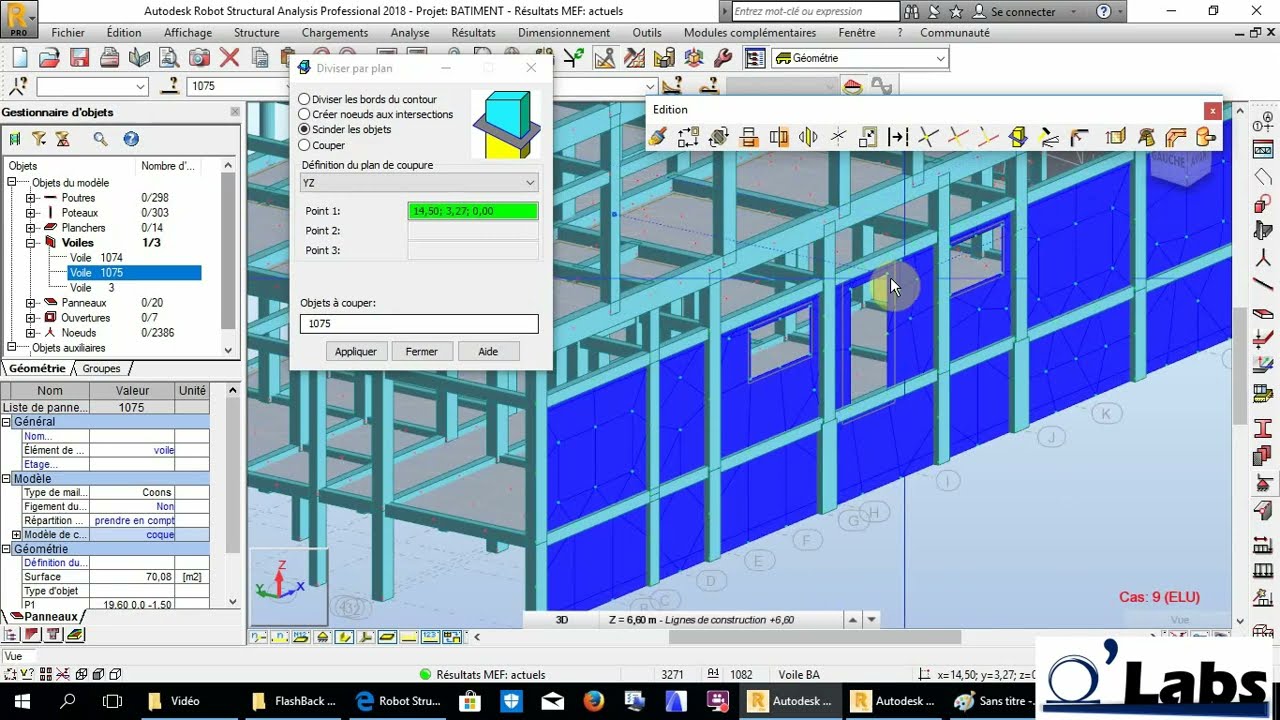This screenshot has height=720, width=1280.
Task: Expand the Noeuds tree node
Action: click(x=31, y=333)
